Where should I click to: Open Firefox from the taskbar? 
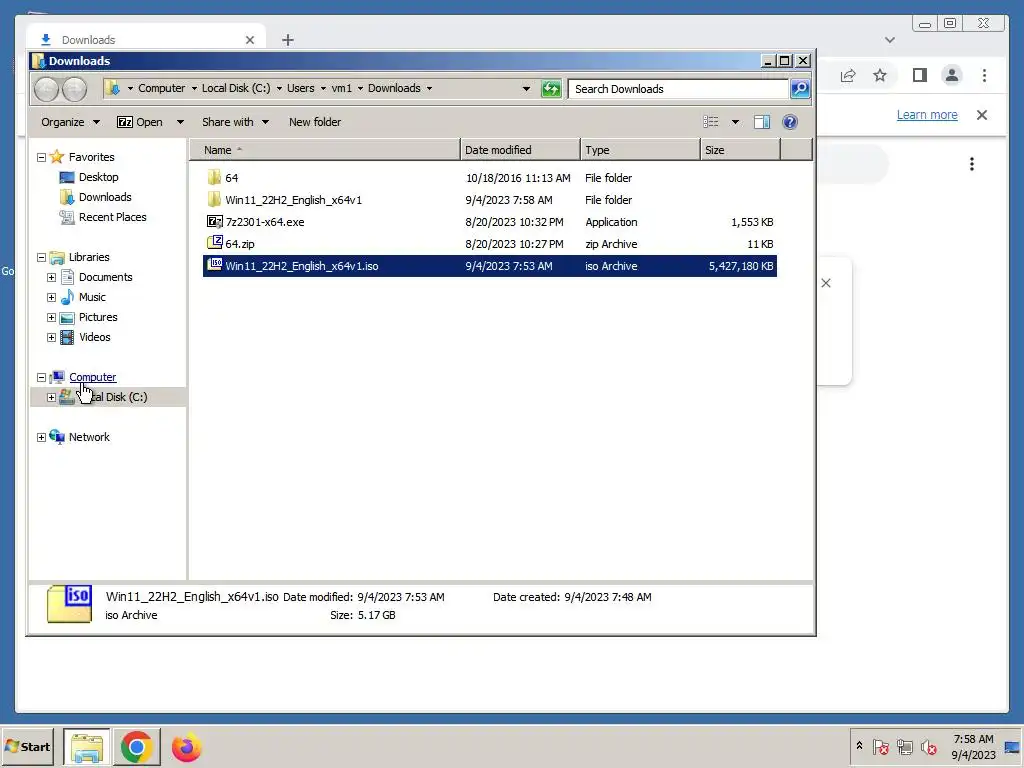pyautogui.click(x=187, y=747)
